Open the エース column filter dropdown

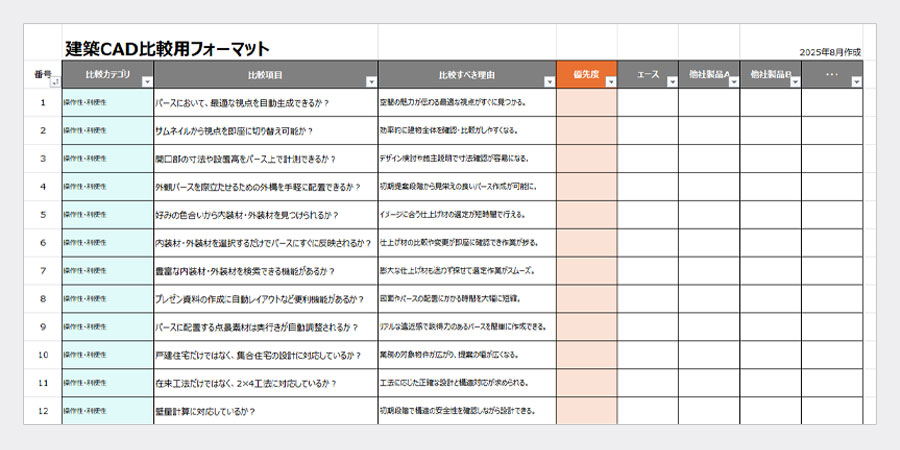[x=672, y=82]
